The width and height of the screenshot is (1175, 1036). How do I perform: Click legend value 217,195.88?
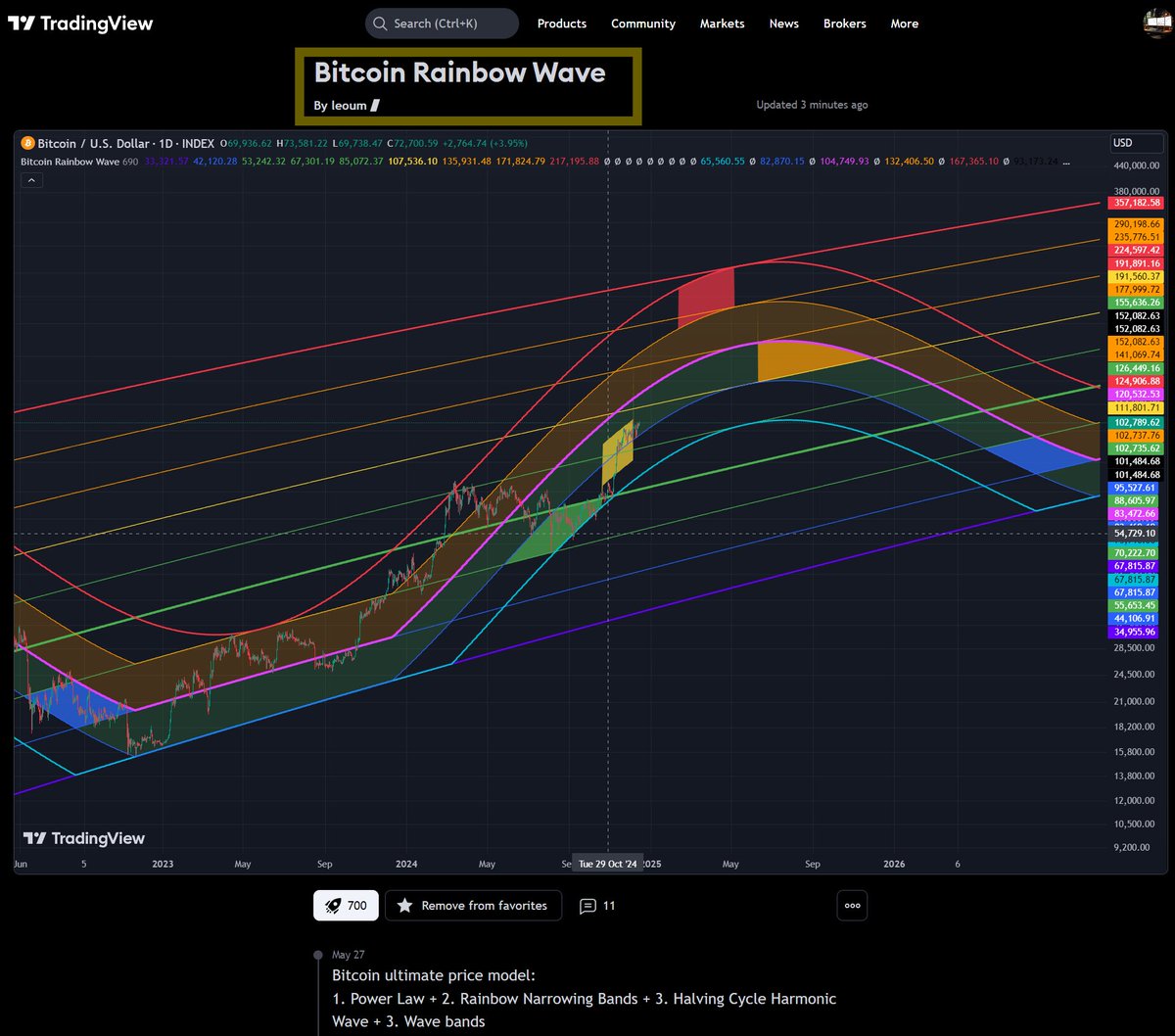(575, 161)
